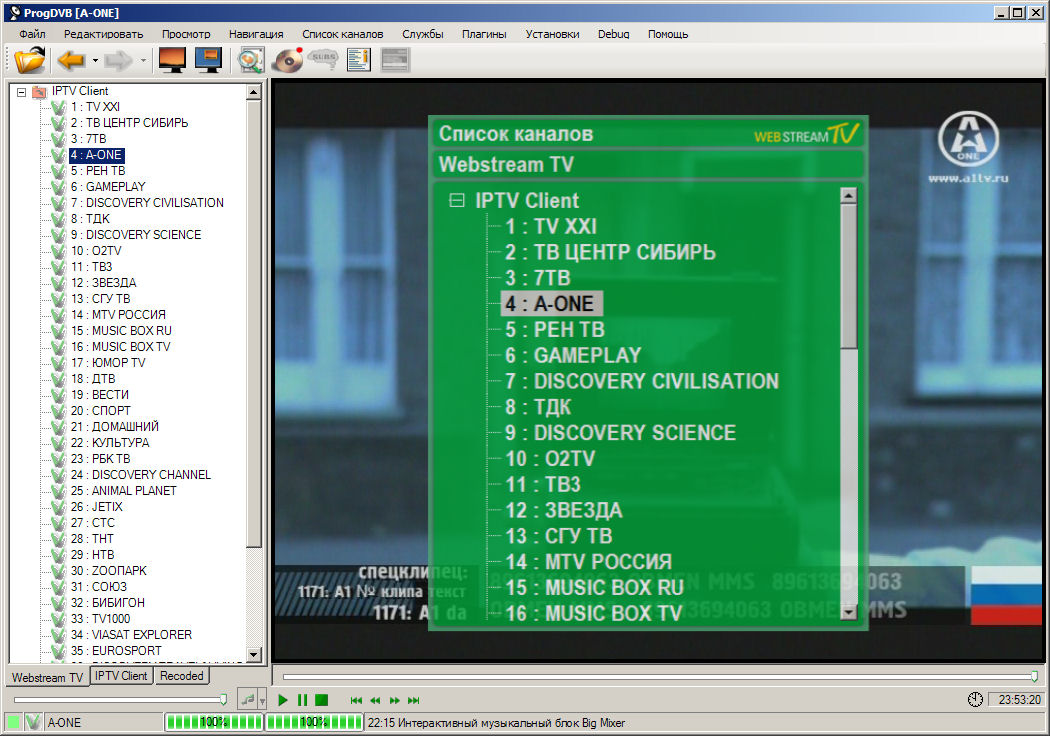Select 6 : GAMEPLAY in sidebar
Screen dimensions: 1050x736
[x=108, y=187]
